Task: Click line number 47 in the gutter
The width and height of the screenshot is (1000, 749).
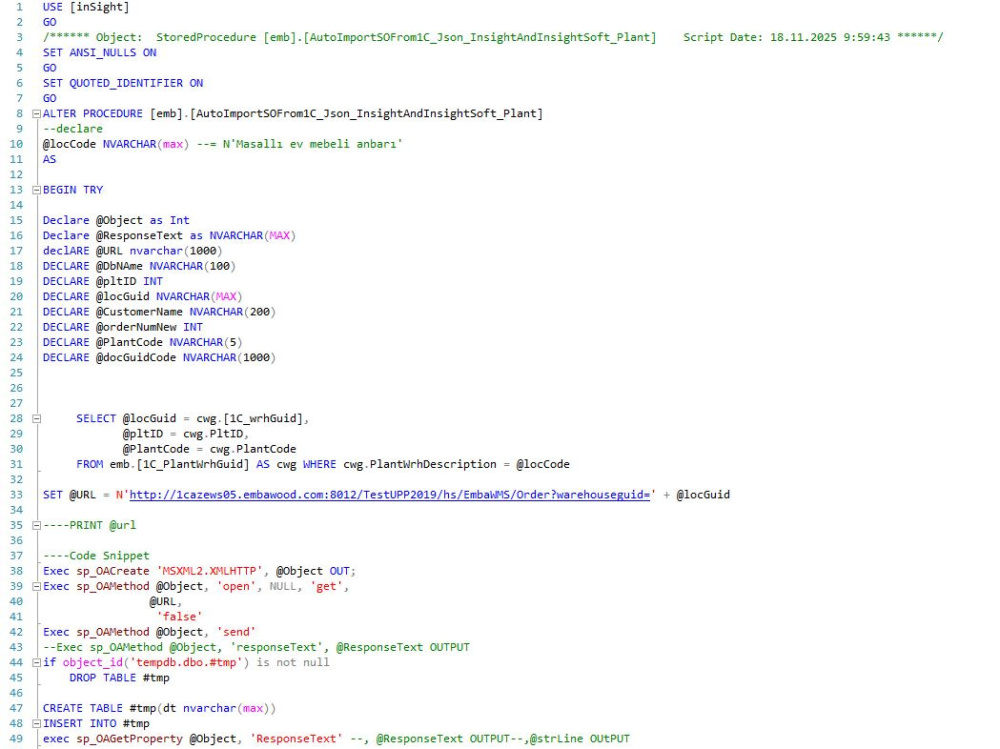Action: tap(16, 709)
